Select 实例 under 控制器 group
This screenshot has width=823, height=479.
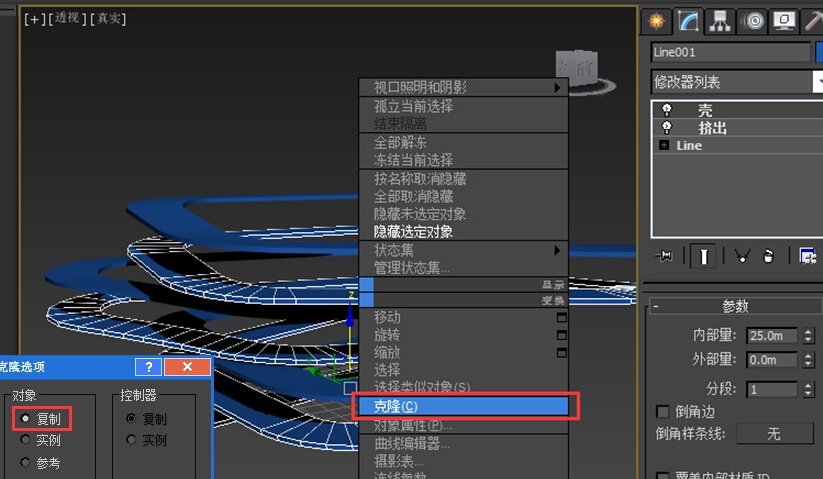131,440
